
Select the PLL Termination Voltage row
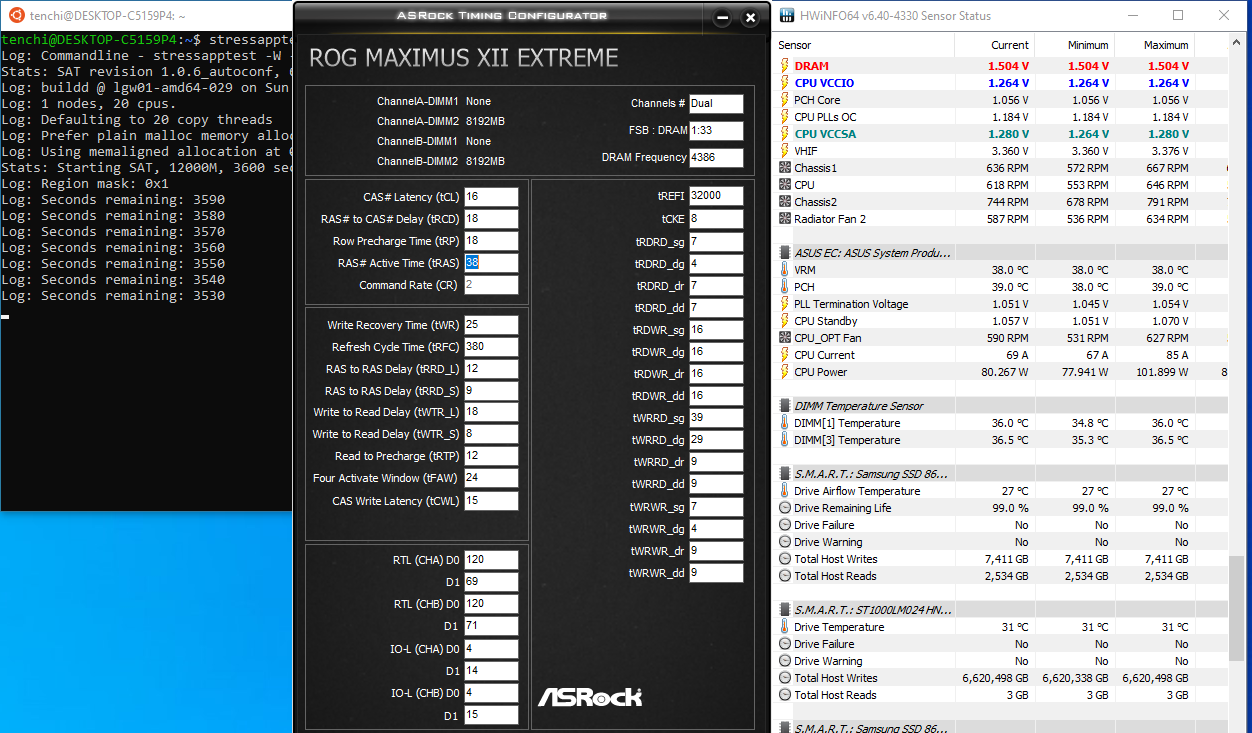coord(1002,304)
